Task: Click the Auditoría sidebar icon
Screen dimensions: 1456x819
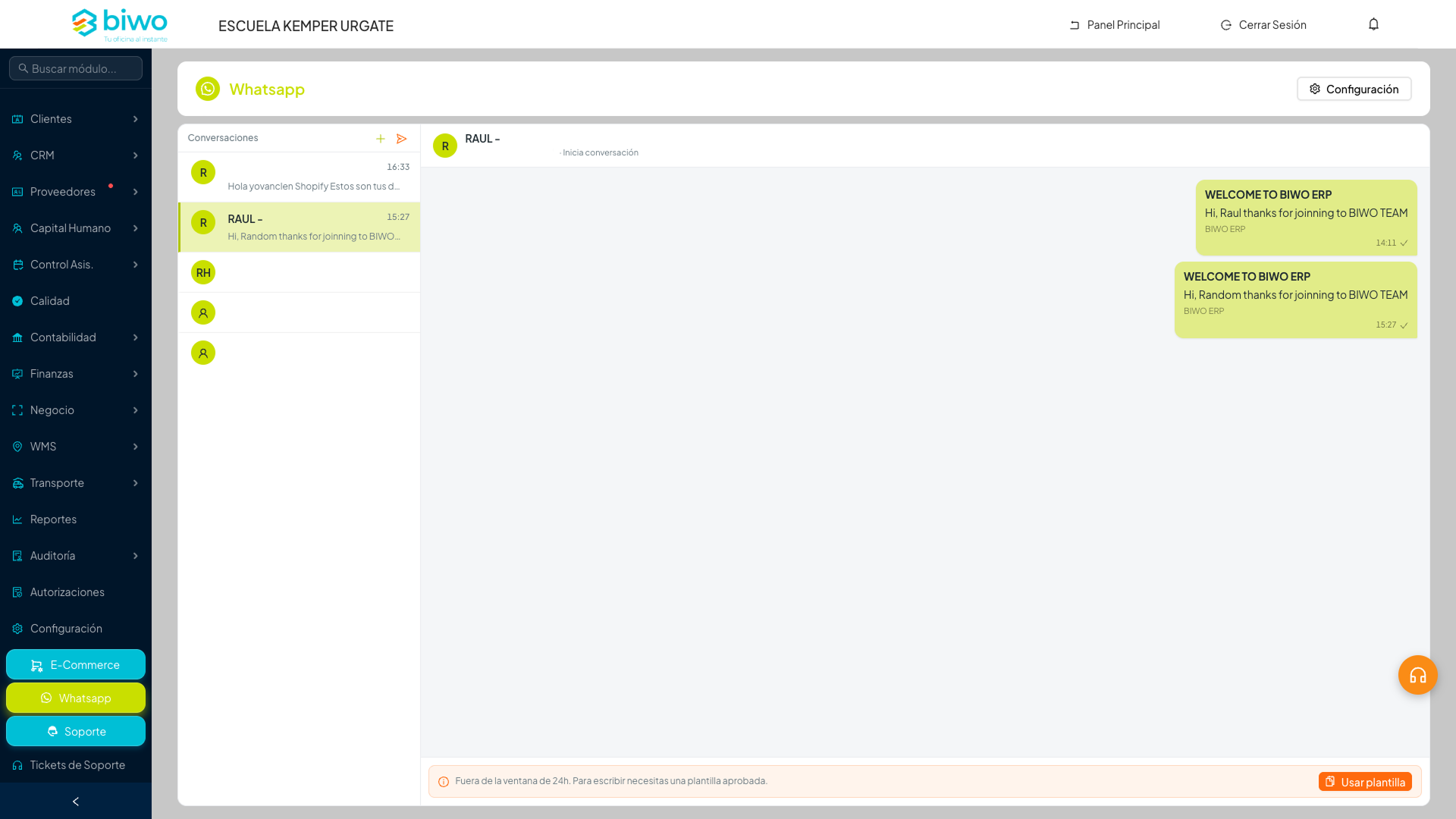Action: click(x=17, y=556)
